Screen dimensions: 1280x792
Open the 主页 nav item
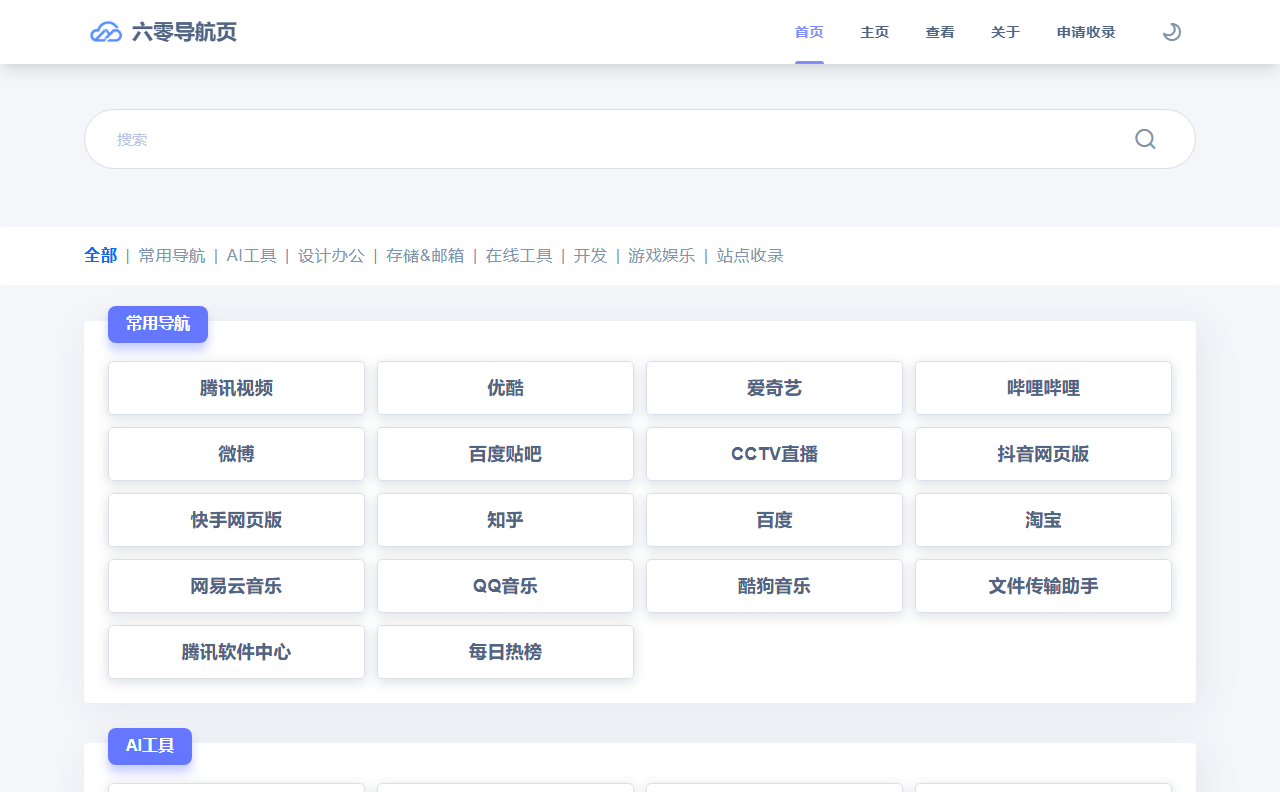pos(875,32)
